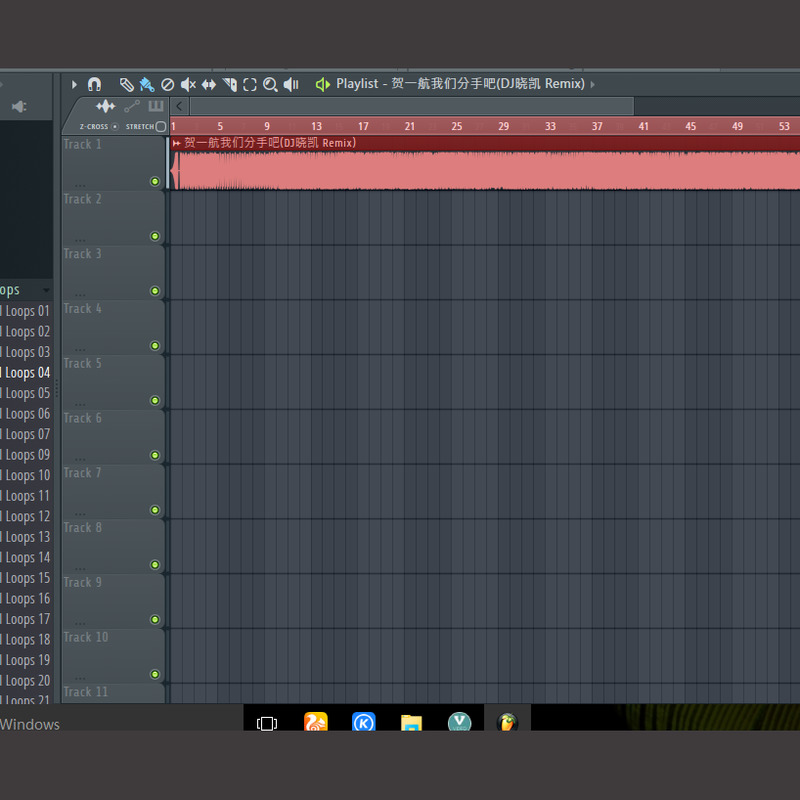Mute Track 4 with its green light
The width and height of the screenshot is (800, 800).
coord(155,346)
